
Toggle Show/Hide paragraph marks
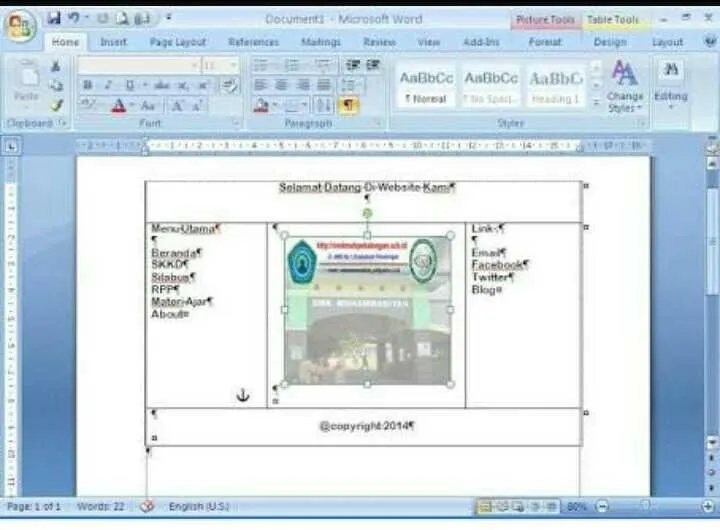coord(349,106)
